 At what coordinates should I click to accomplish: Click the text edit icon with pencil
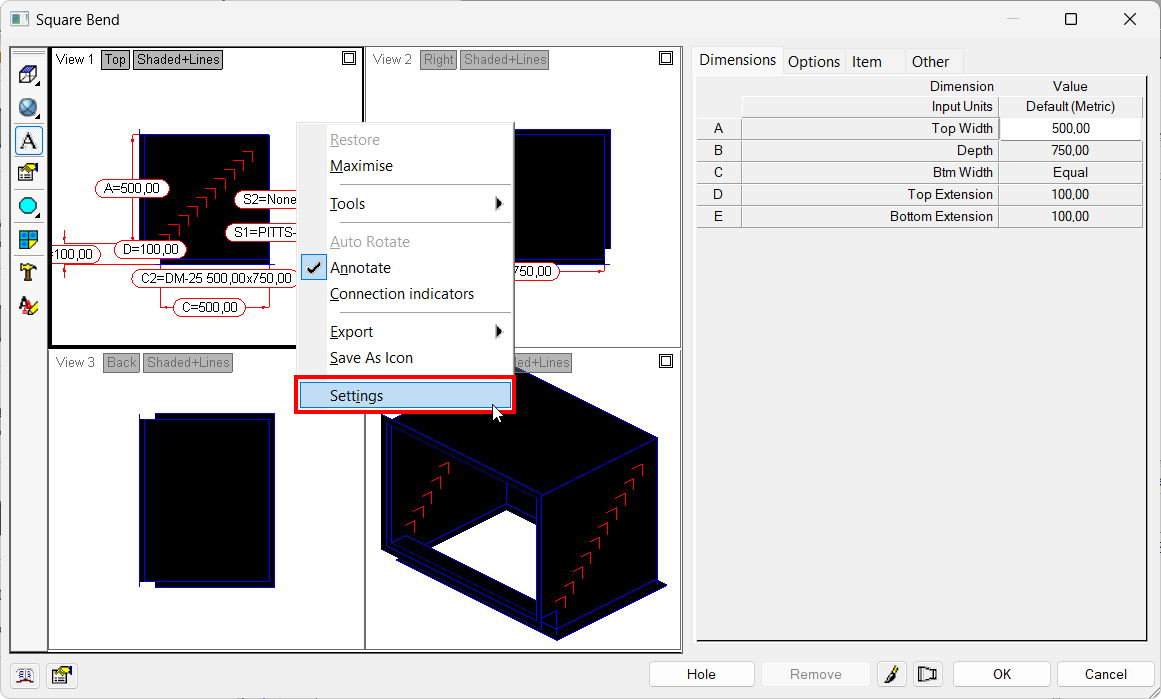(891, 673)
